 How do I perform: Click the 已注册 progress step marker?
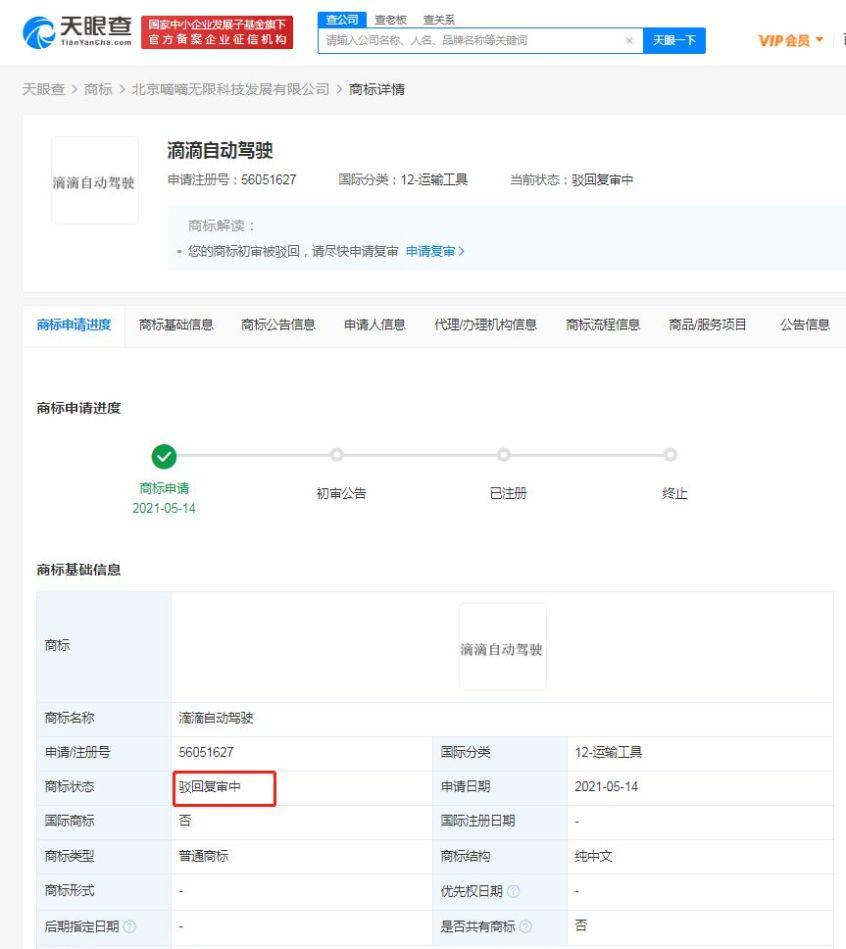503,455
